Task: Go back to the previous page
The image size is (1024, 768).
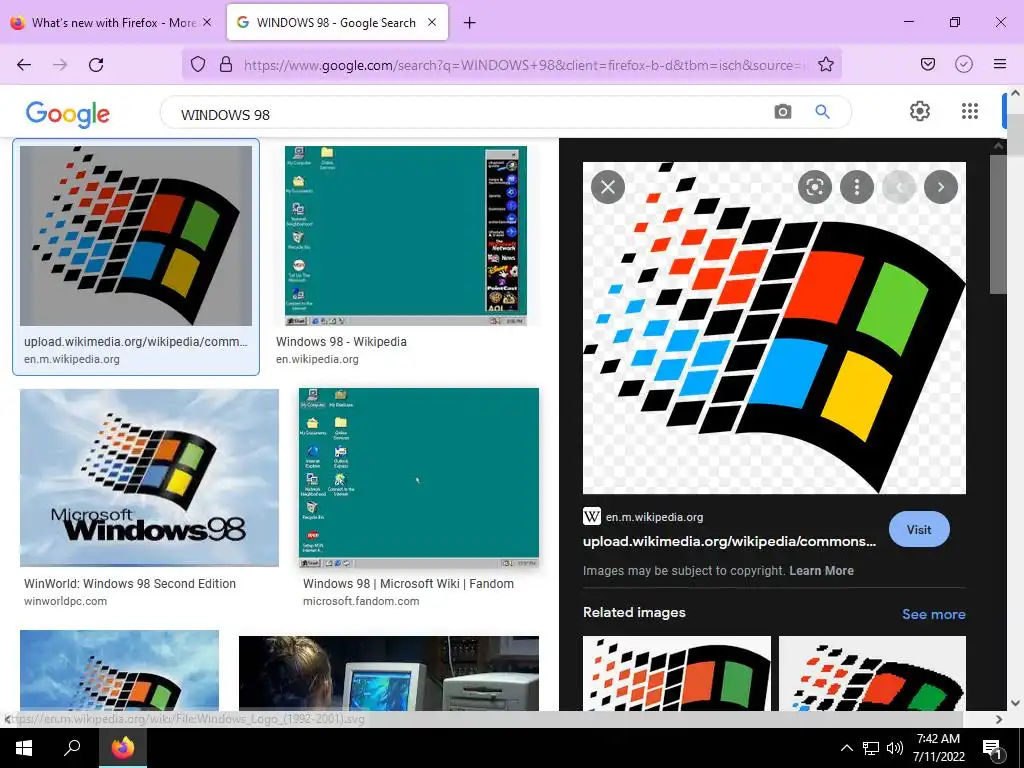Action: click(x=24, y=65)
